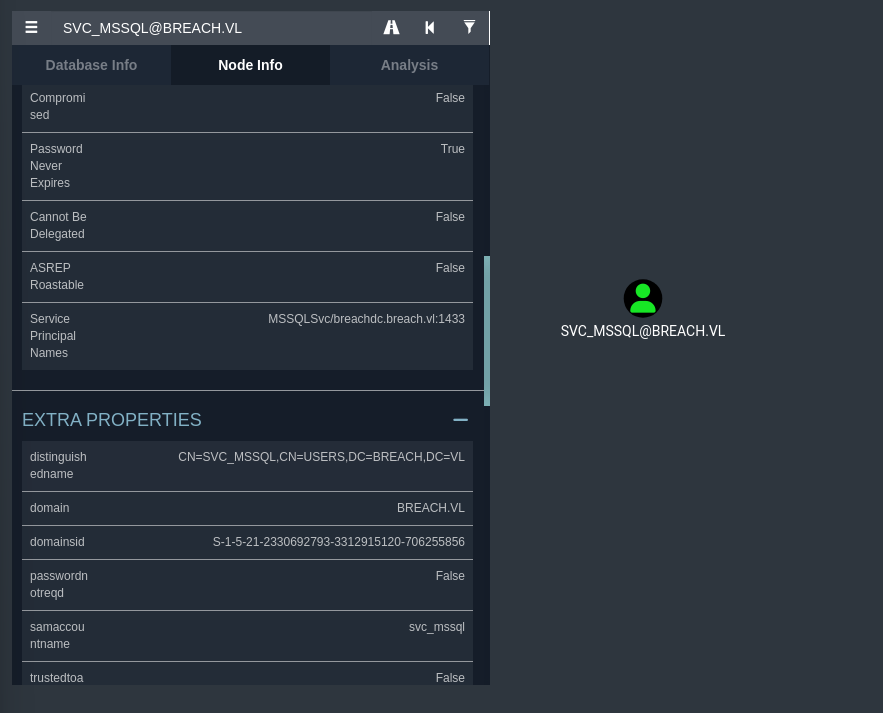Click the domainsid S-1-5-21 value

coord(338,542)
